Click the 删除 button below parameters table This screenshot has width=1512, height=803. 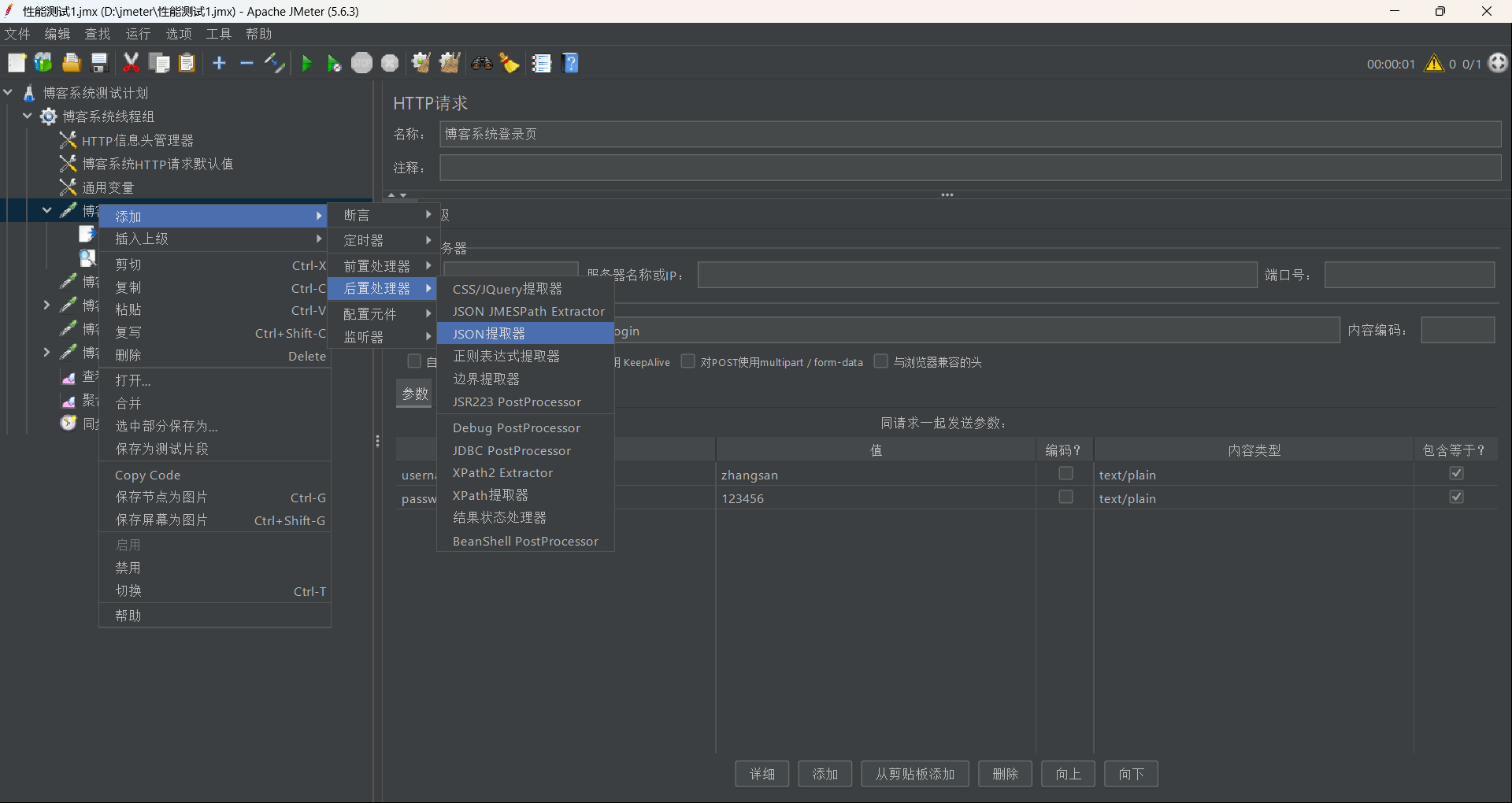point(1006,774)
